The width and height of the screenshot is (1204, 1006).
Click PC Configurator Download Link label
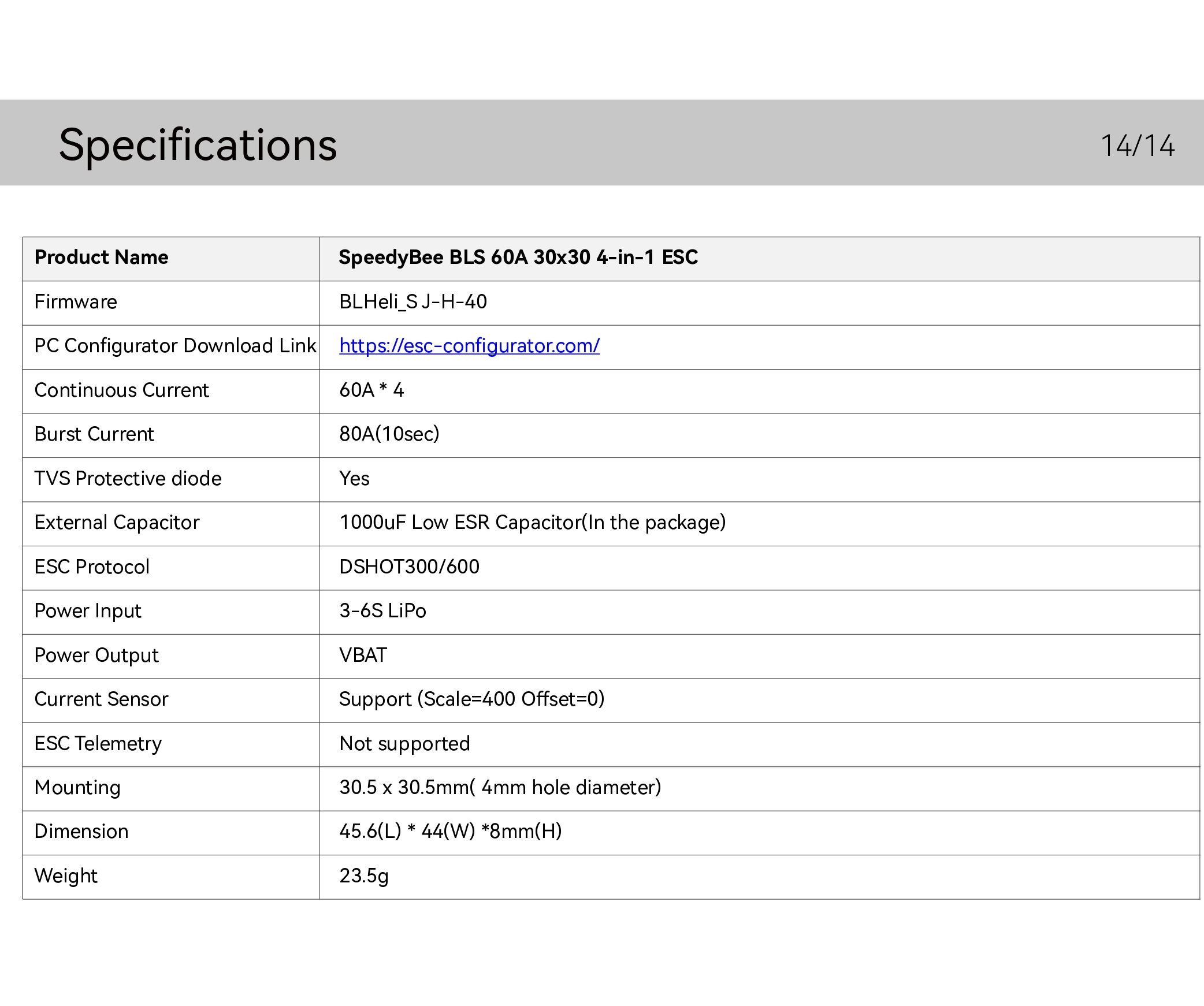(x=175, y=346)
